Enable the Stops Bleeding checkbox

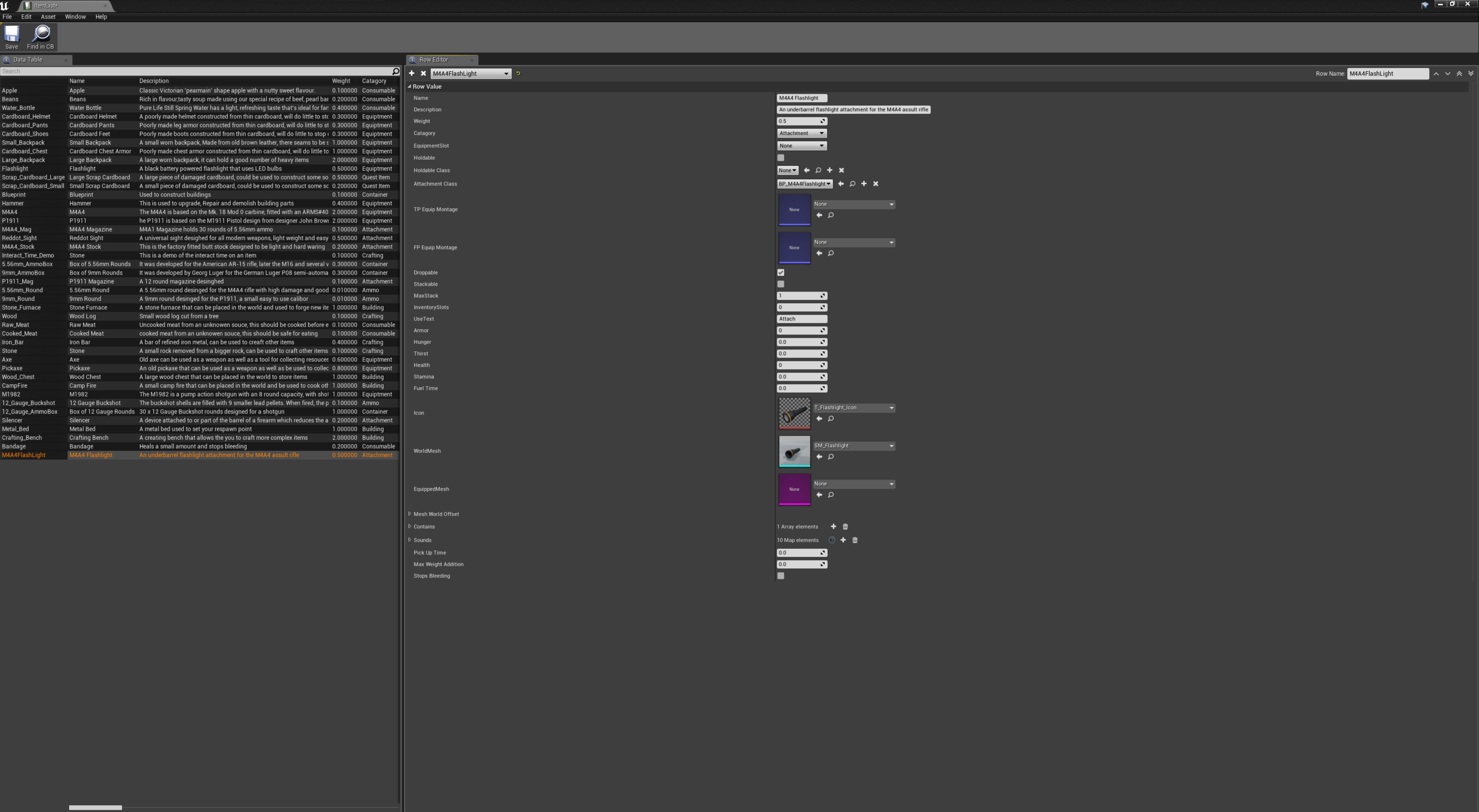781,576
